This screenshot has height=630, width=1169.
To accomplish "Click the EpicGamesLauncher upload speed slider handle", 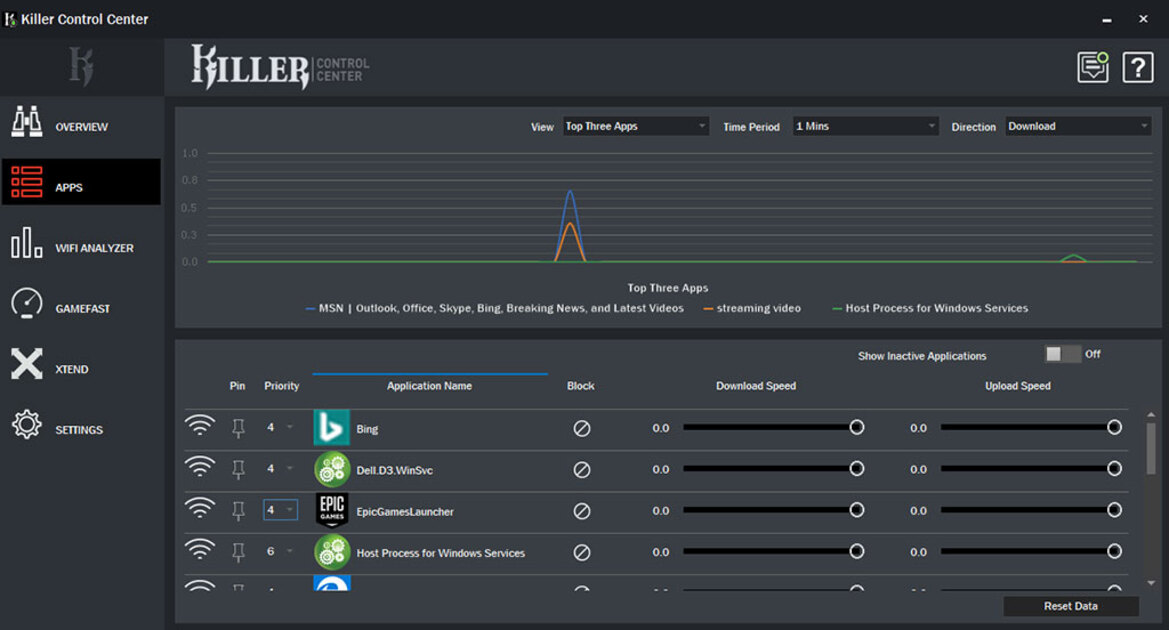I will click(x=1114, y=510).
